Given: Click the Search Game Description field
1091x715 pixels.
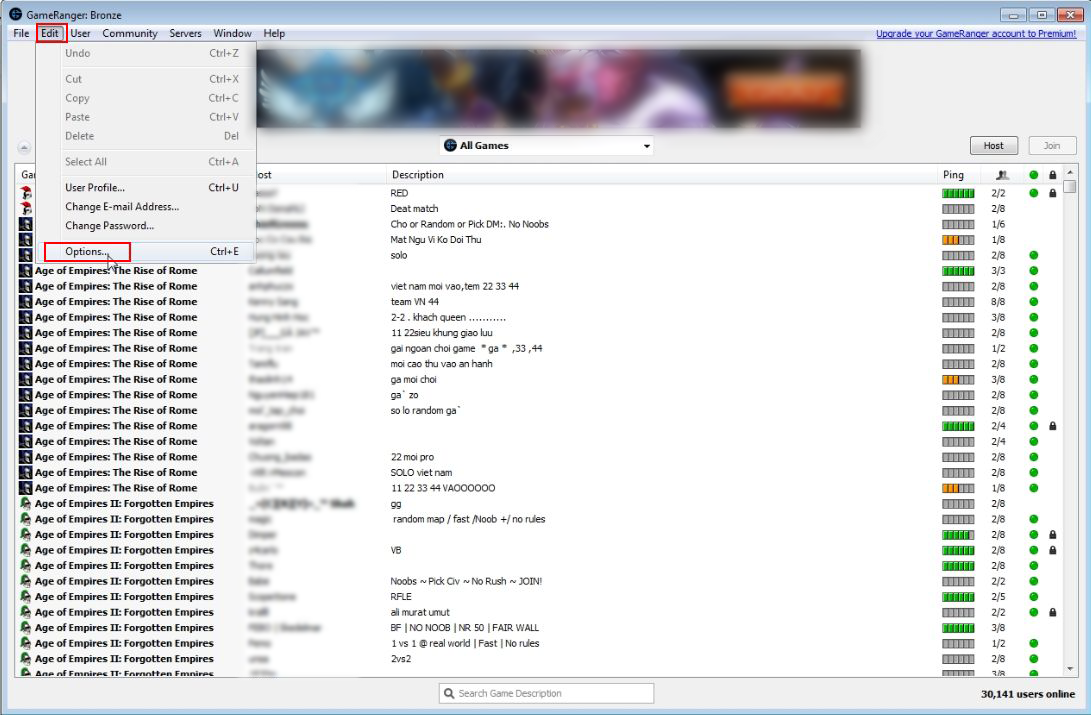Looking at the screenshot, I should click(547, 693).
